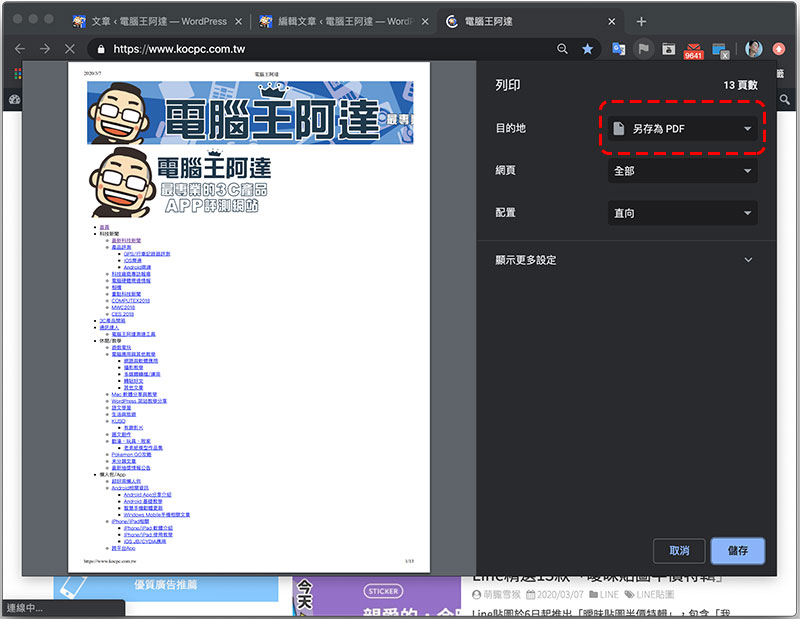This screenshot has height=619, width=800.
Task: Click the 取消 button
Action: coord(679,551)
